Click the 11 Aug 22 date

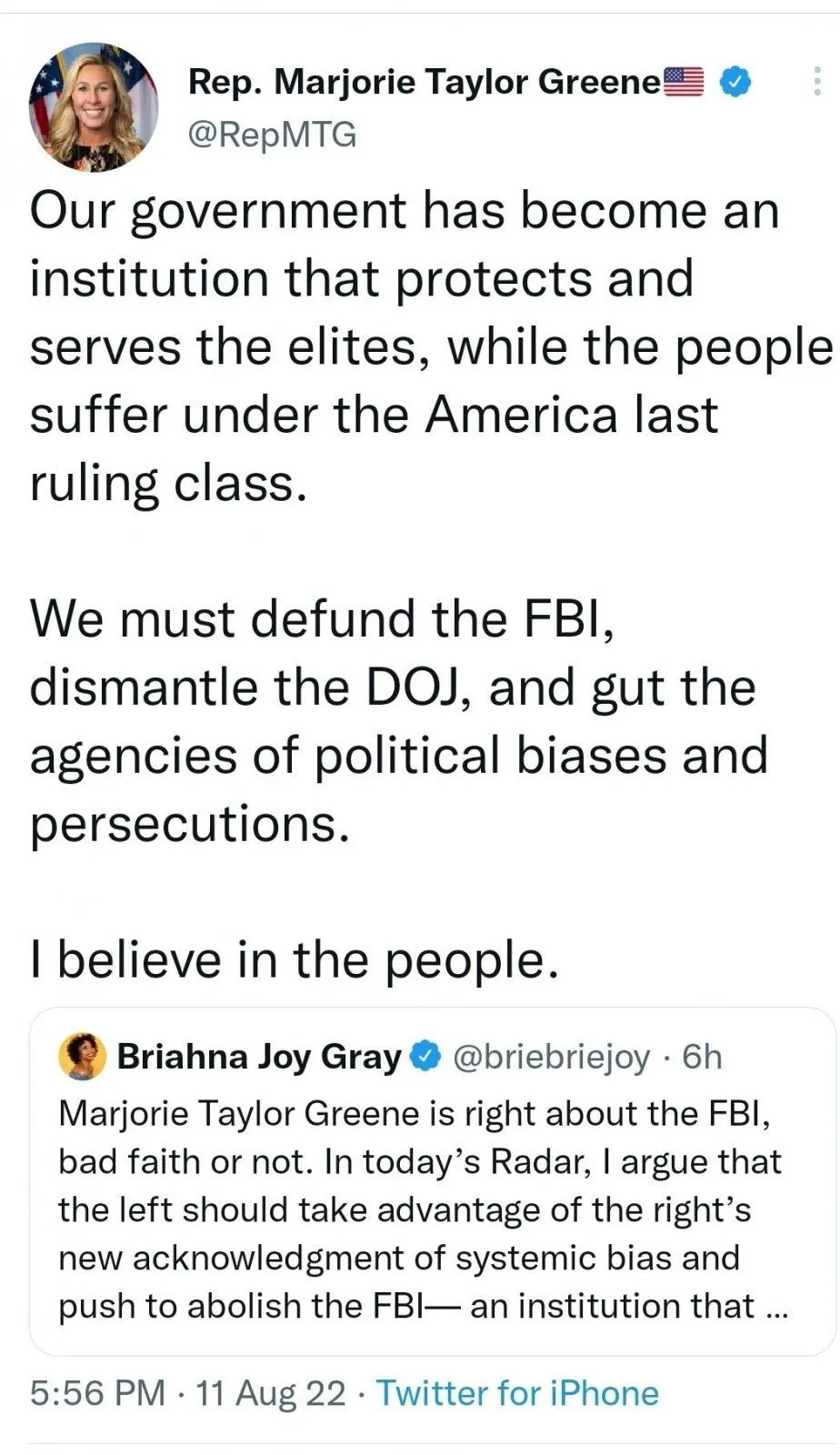[x=270, y=1393]
